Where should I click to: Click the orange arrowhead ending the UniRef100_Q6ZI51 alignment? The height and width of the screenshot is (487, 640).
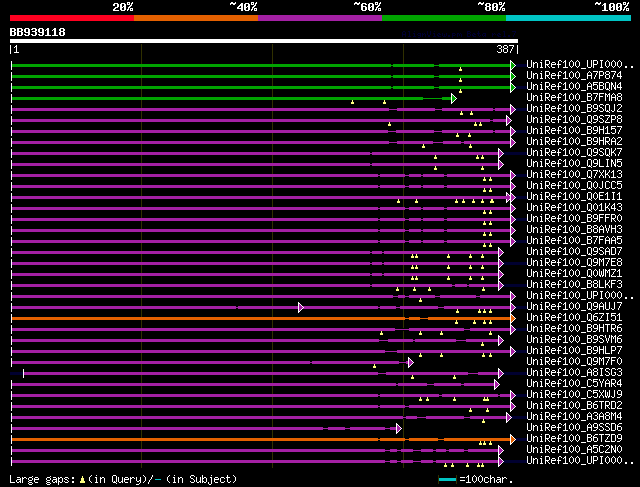click(513, 318)
